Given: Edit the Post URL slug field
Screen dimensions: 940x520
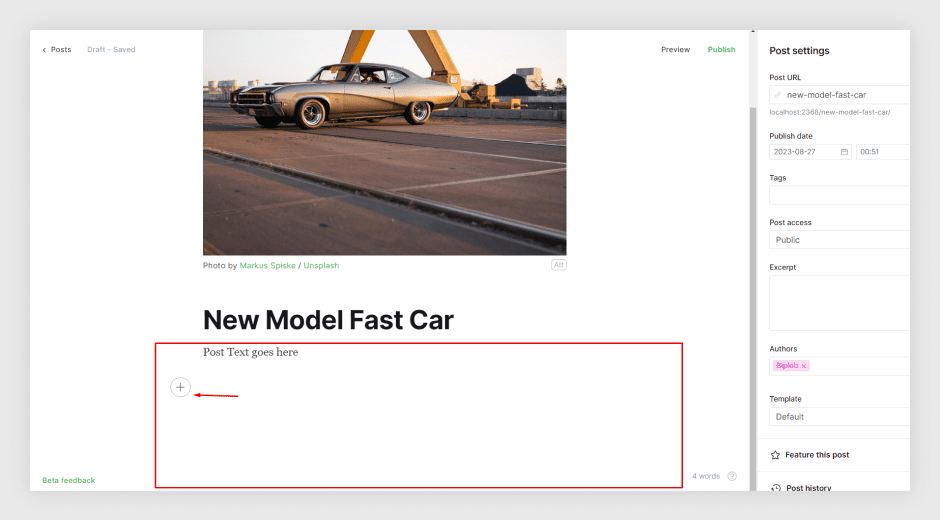Looking at the screenshot, I should click(x=839, y=95).
